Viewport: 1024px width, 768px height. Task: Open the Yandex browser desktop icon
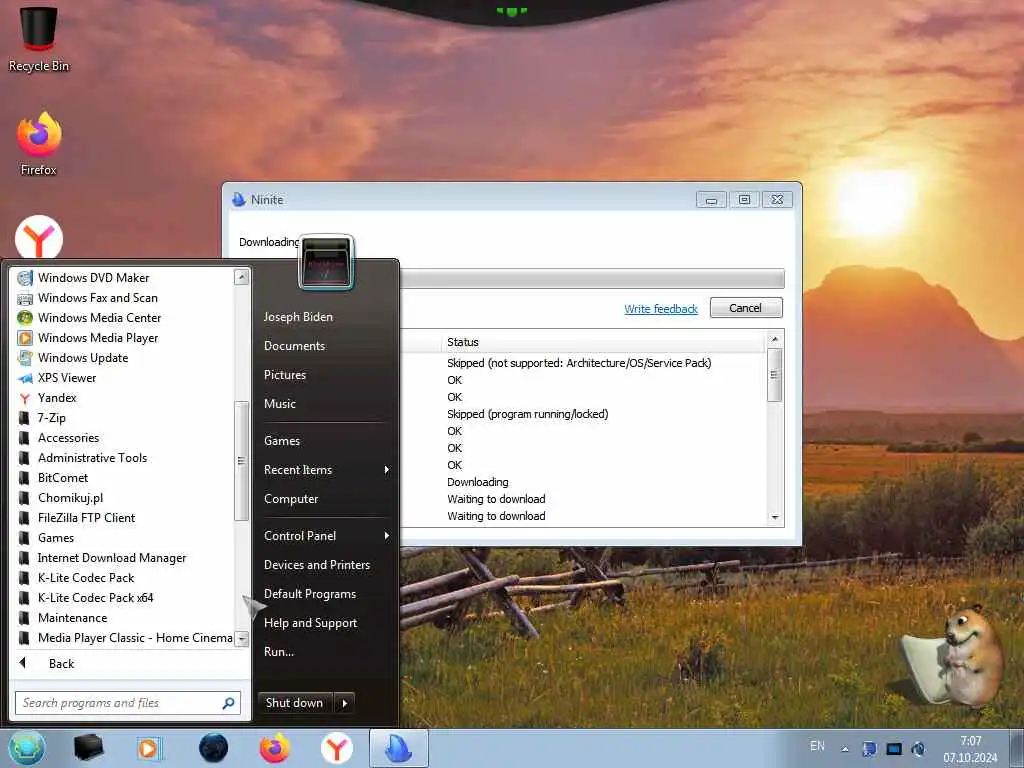[39, 238]
